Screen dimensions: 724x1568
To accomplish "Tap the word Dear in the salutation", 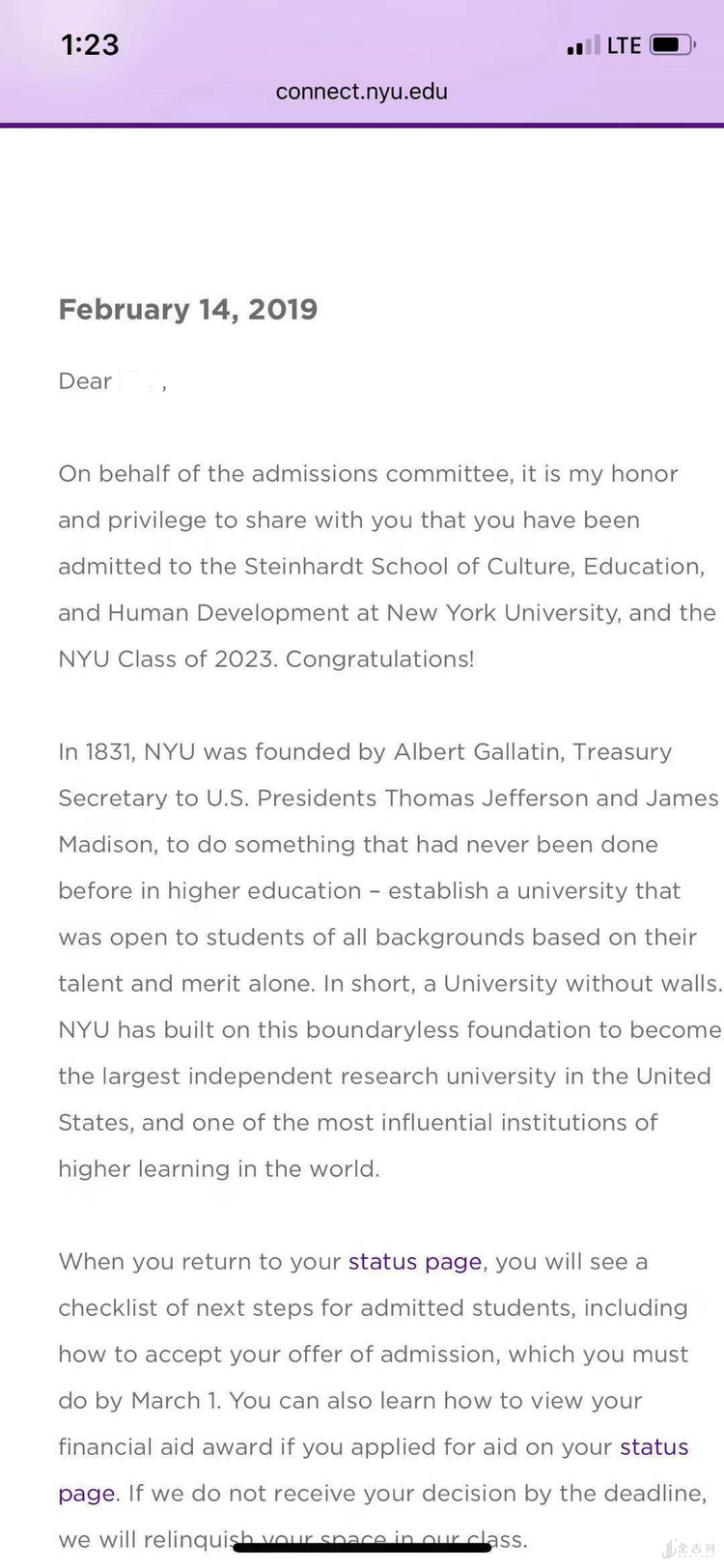I will 85,381.
